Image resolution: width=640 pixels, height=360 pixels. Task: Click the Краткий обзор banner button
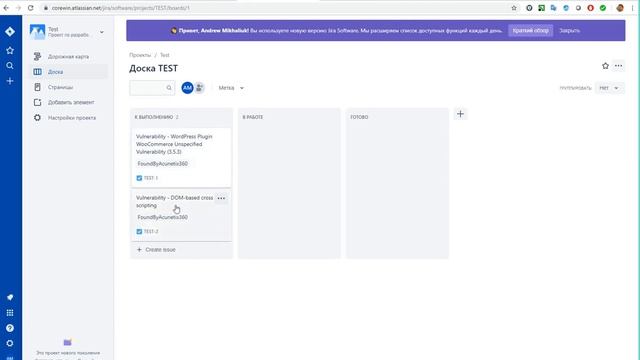[x=531, y=31]
